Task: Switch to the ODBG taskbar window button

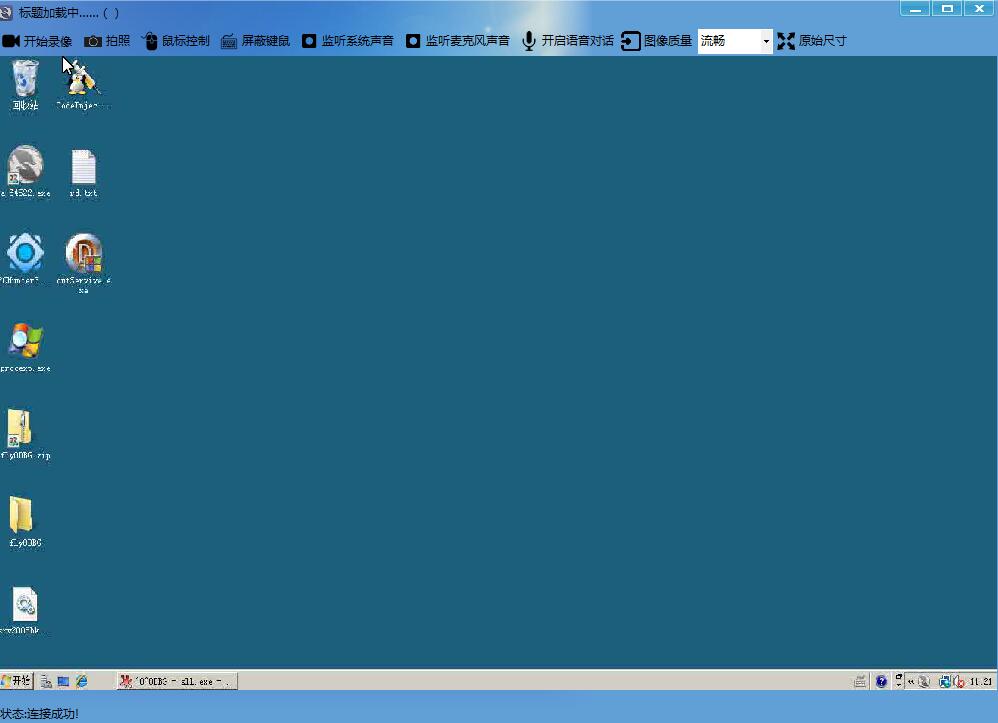Action: (x=177, y=682)
